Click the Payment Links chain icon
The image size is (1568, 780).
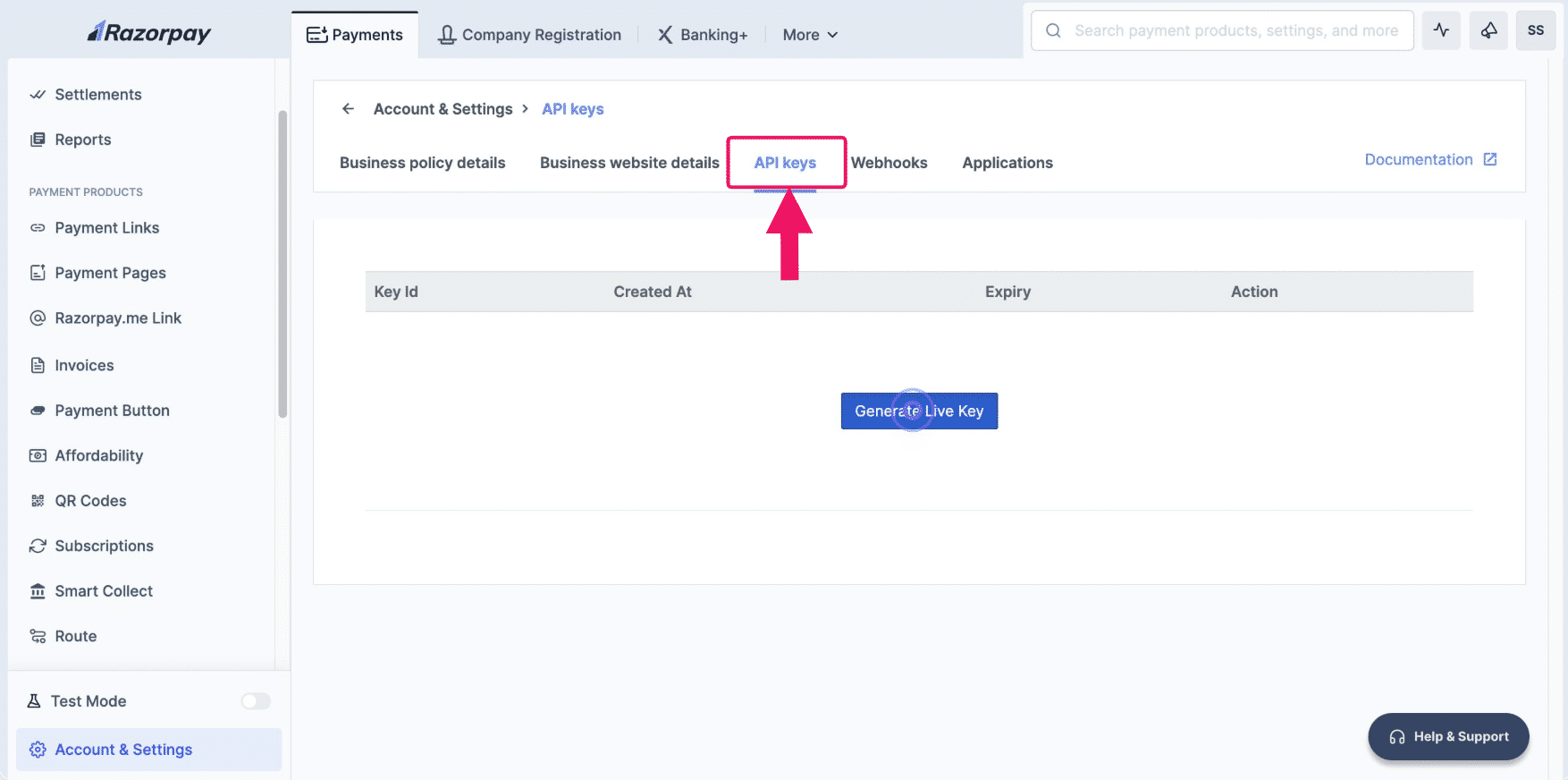[38, 228]
